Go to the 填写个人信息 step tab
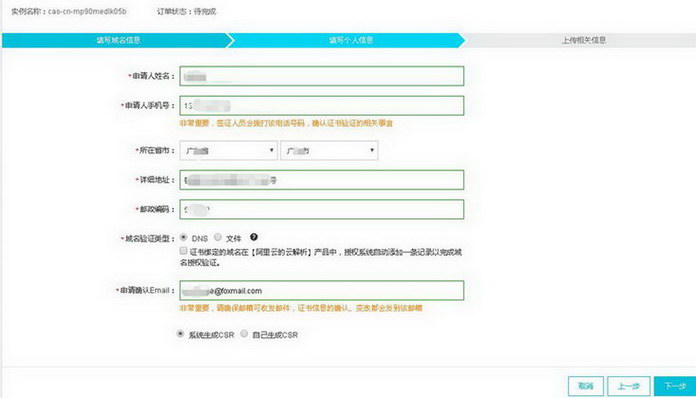 point(350,40)
